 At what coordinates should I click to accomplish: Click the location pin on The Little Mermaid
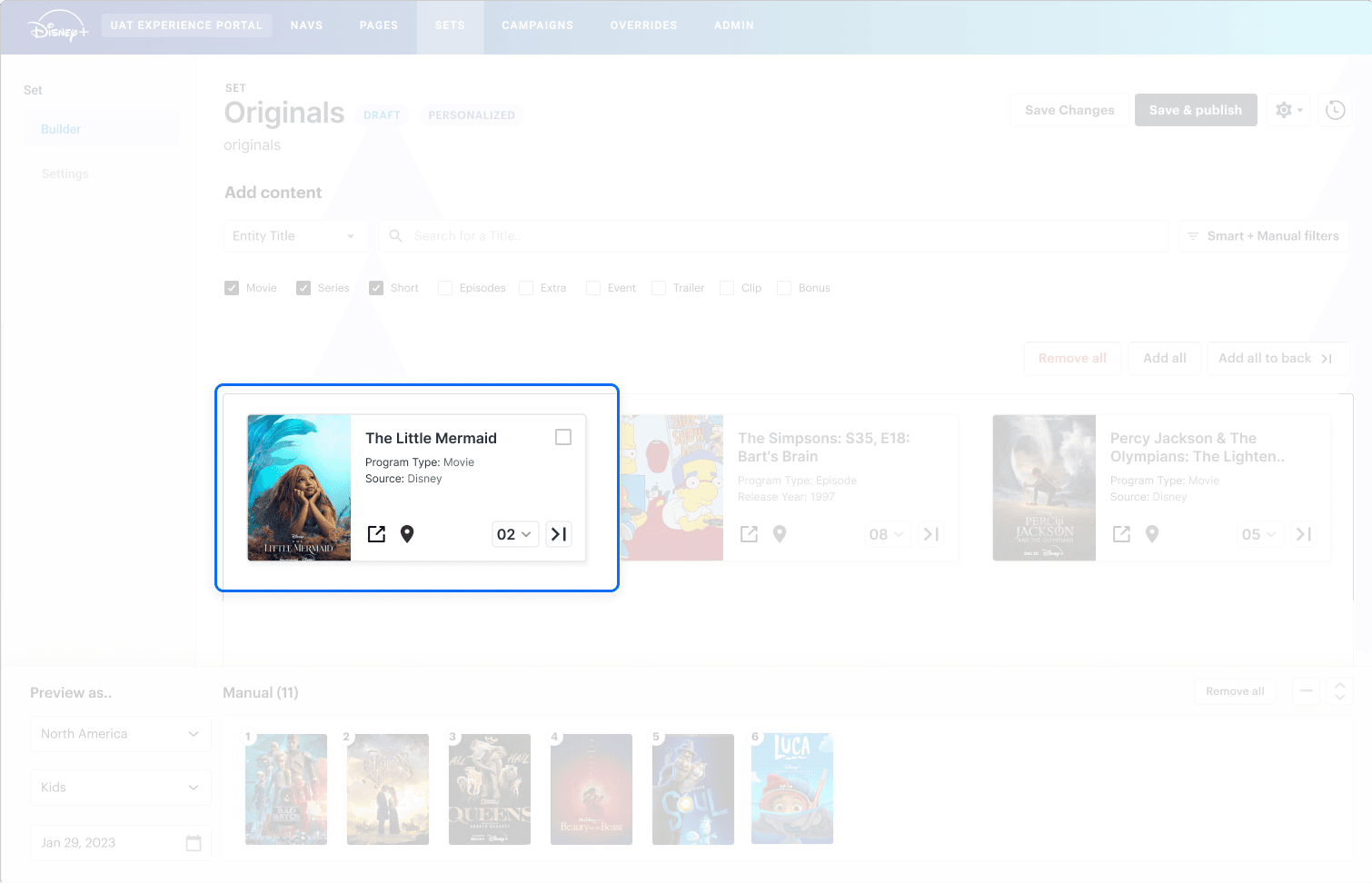tap(407, 534)
